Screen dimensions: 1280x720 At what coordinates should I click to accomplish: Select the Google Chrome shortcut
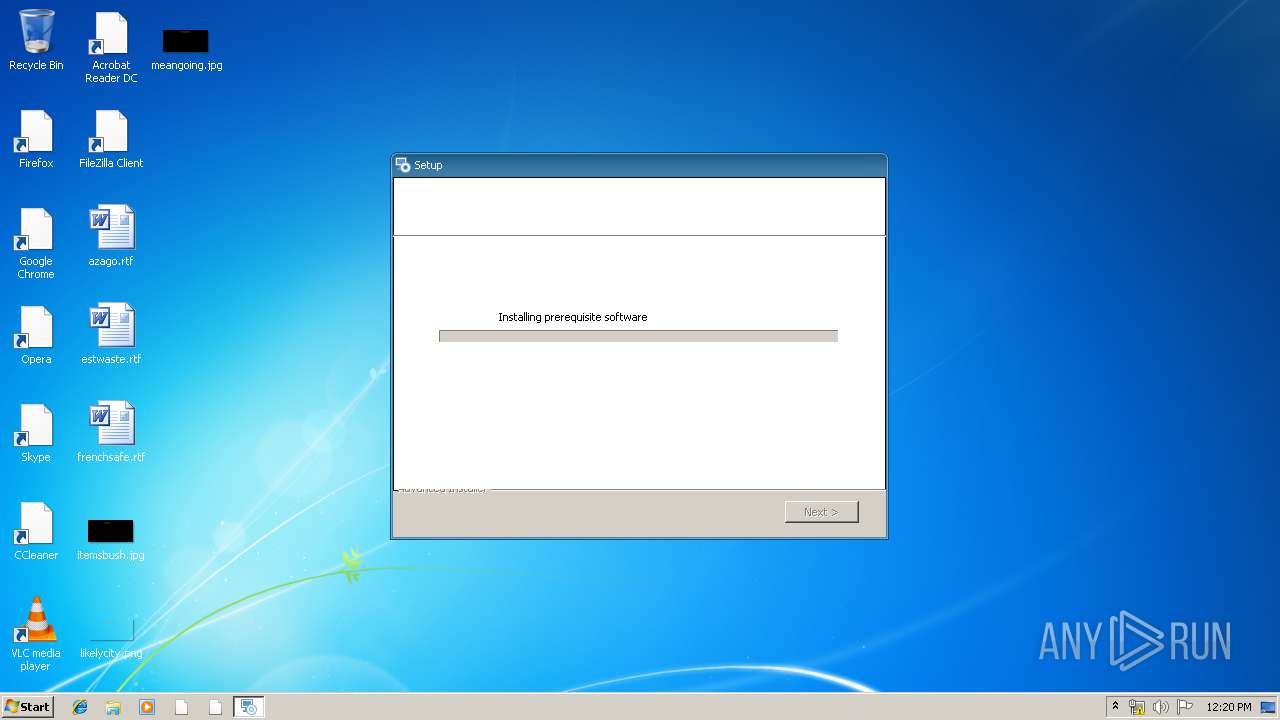click(36, 243)
